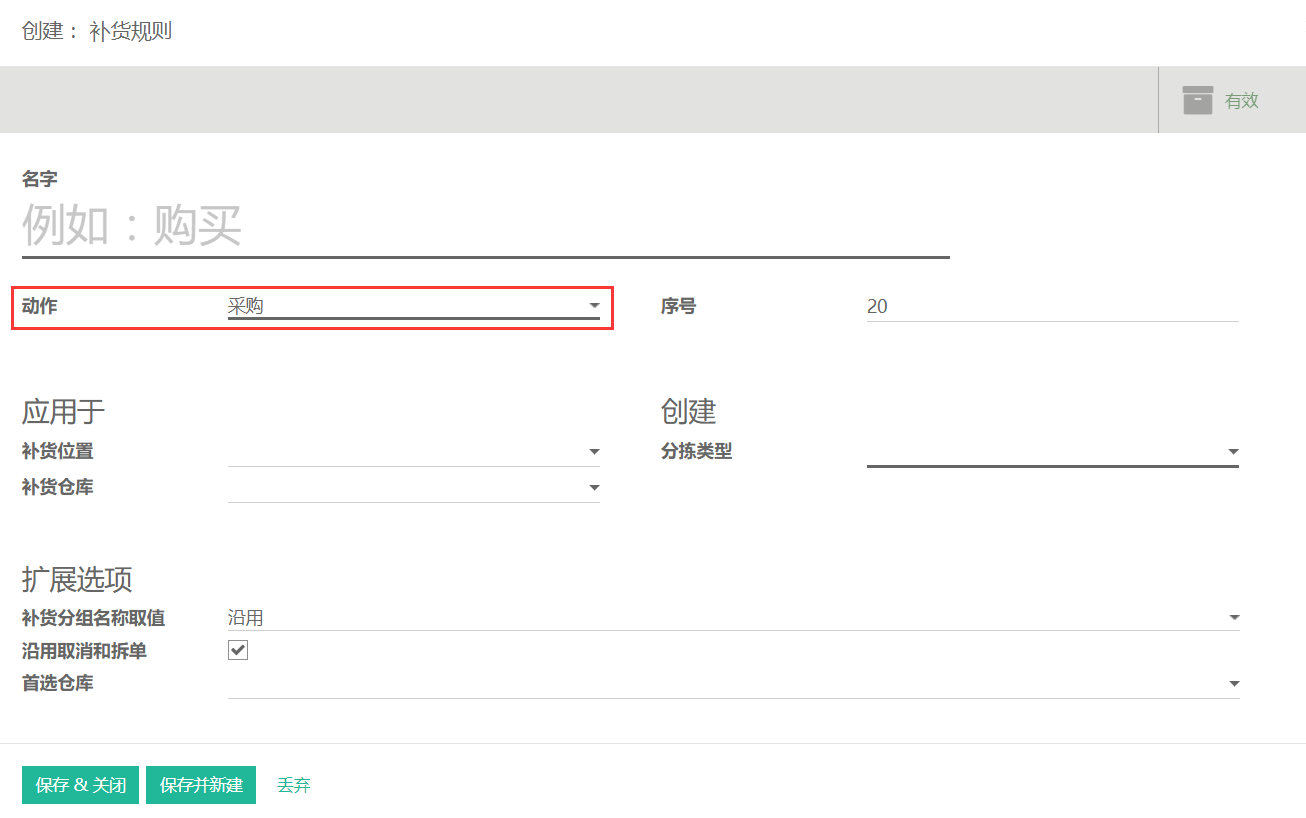Expand the 首选仓库 dropdown arrow
This screenshot has height=818, width=1306.
[1234, 684]
